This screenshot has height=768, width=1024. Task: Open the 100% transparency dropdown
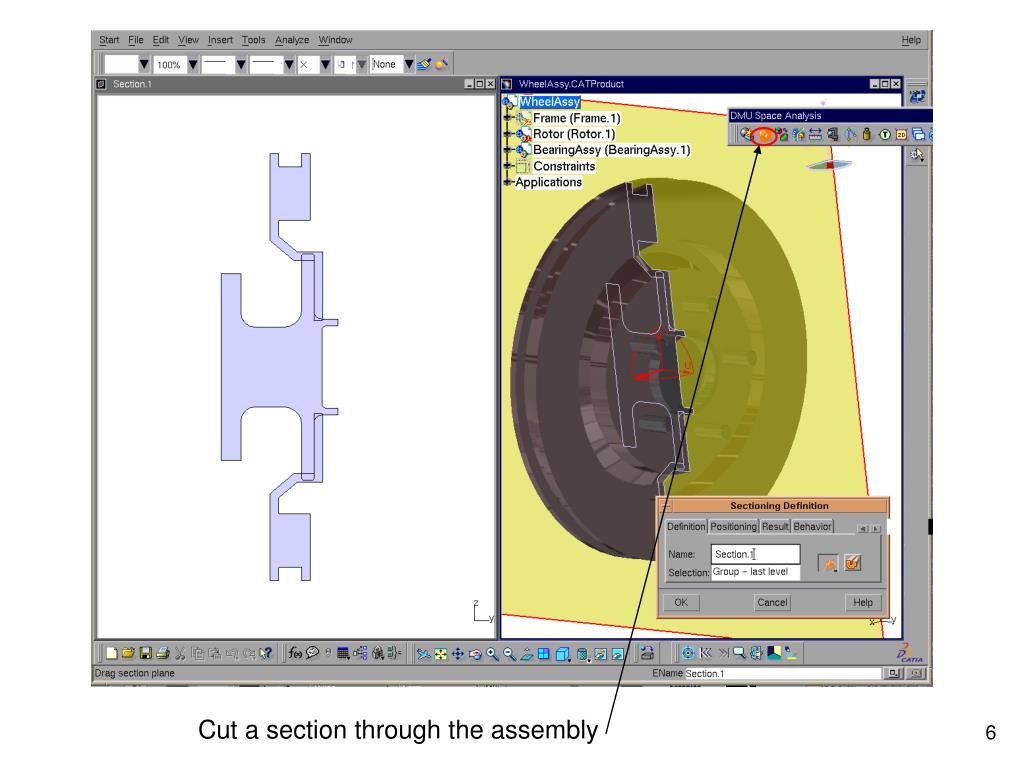point(193,65)
